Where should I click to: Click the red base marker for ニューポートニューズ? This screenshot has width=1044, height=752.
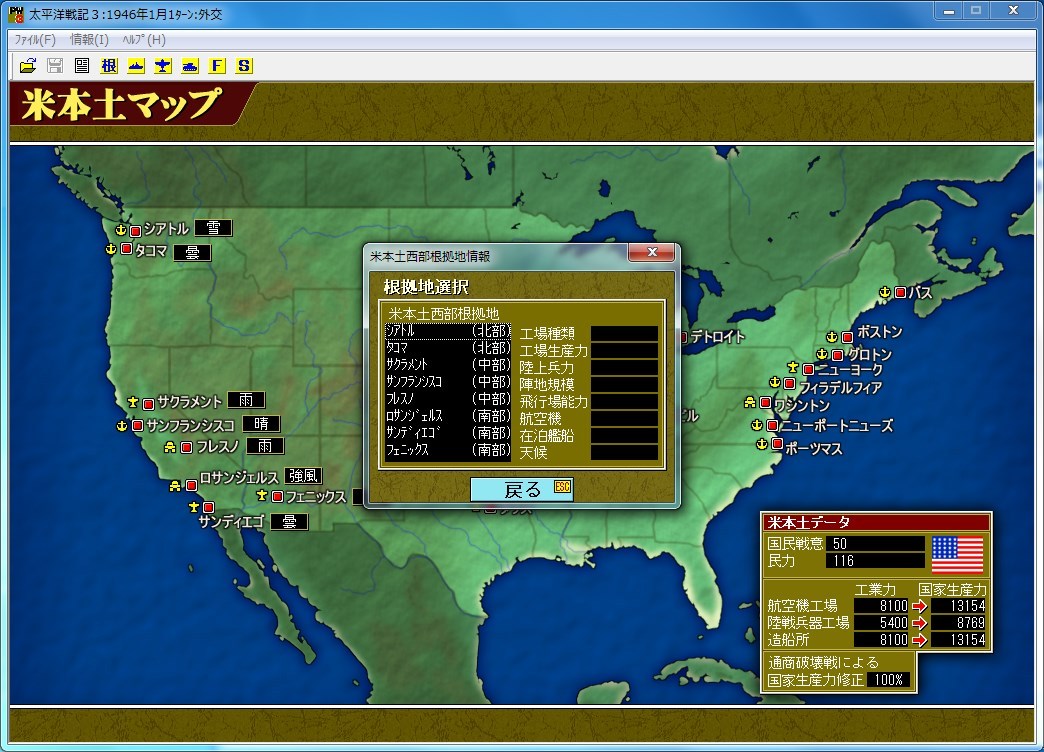772,425
